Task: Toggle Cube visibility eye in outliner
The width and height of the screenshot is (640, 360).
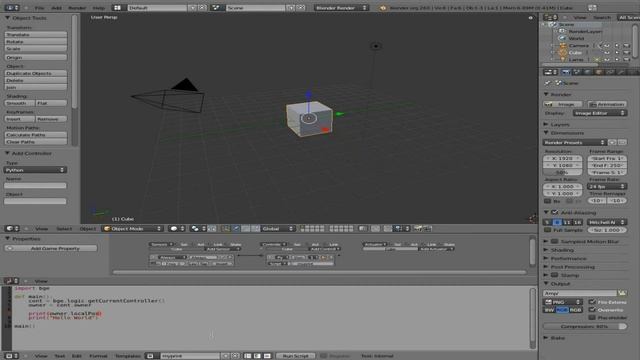Action: 607,53
